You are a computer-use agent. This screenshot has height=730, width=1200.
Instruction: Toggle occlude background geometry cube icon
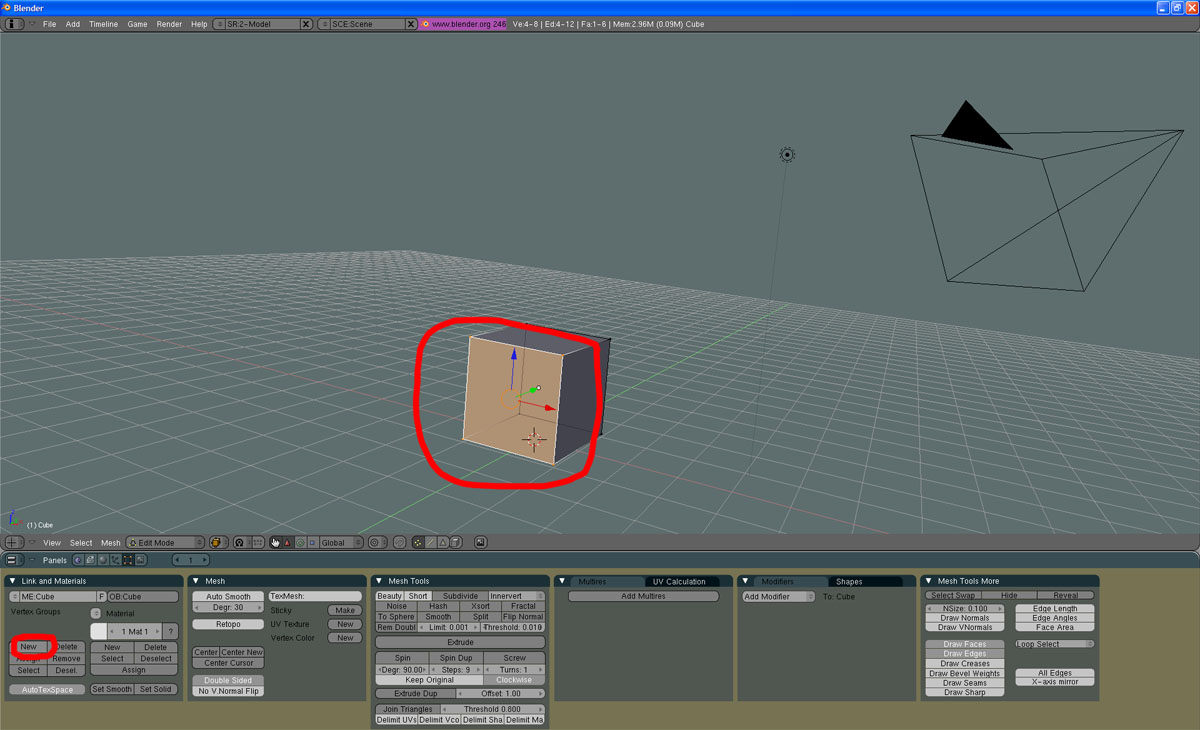pyautogui.click(x=456, y=542)
